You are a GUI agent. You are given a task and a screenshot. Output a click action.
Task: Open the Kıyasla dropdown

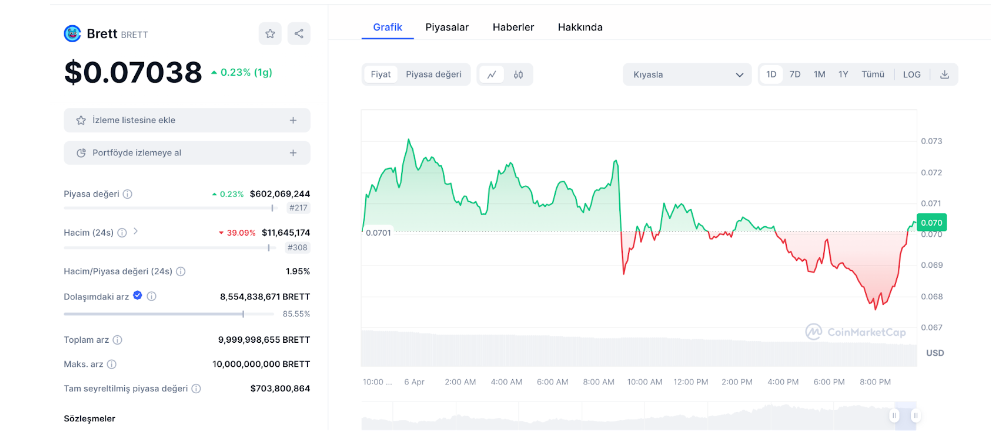(x=689, y=74)
